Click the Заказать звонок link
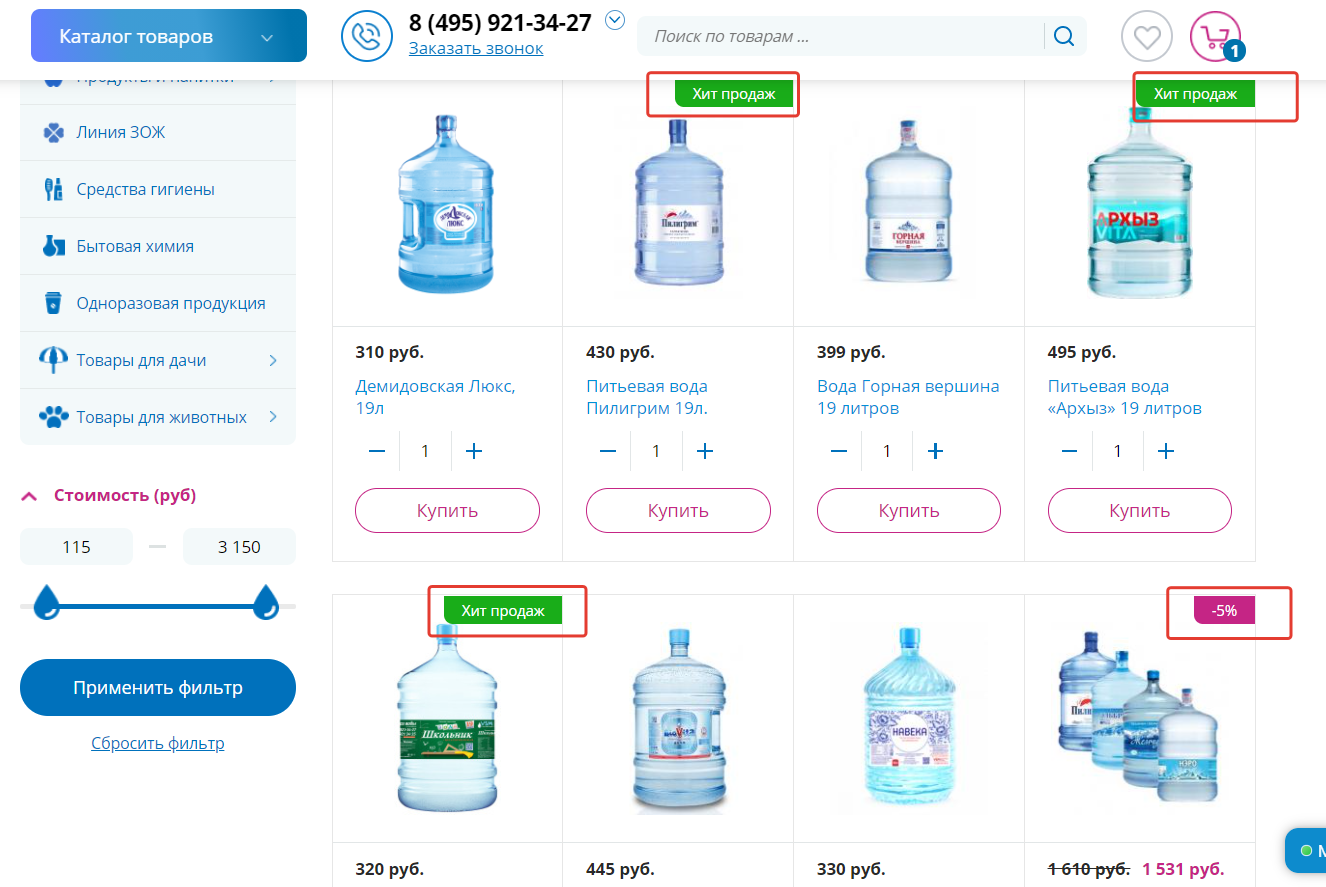 [x=476, y=48]
